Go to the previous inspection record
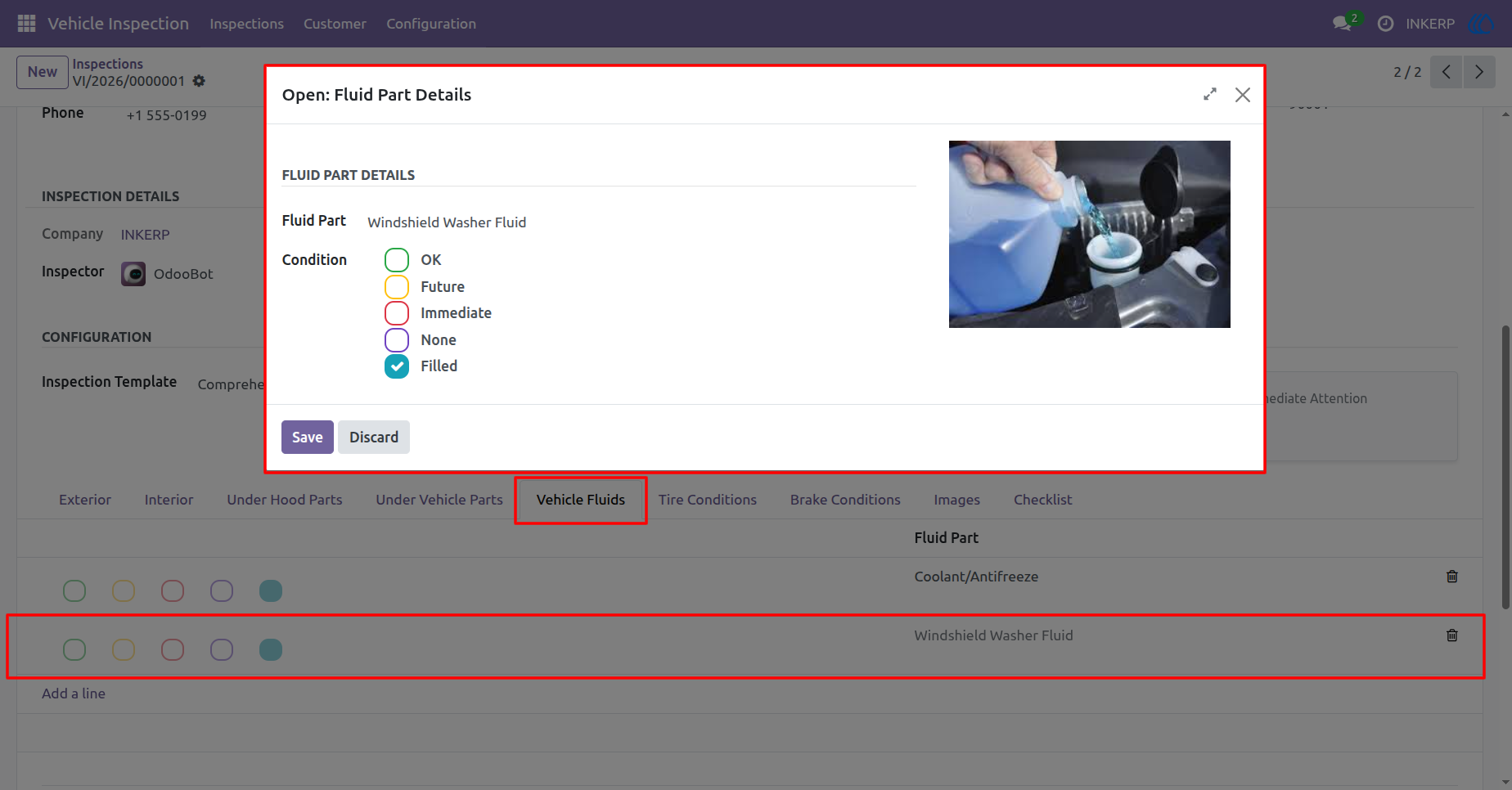 pos(1447,72)
